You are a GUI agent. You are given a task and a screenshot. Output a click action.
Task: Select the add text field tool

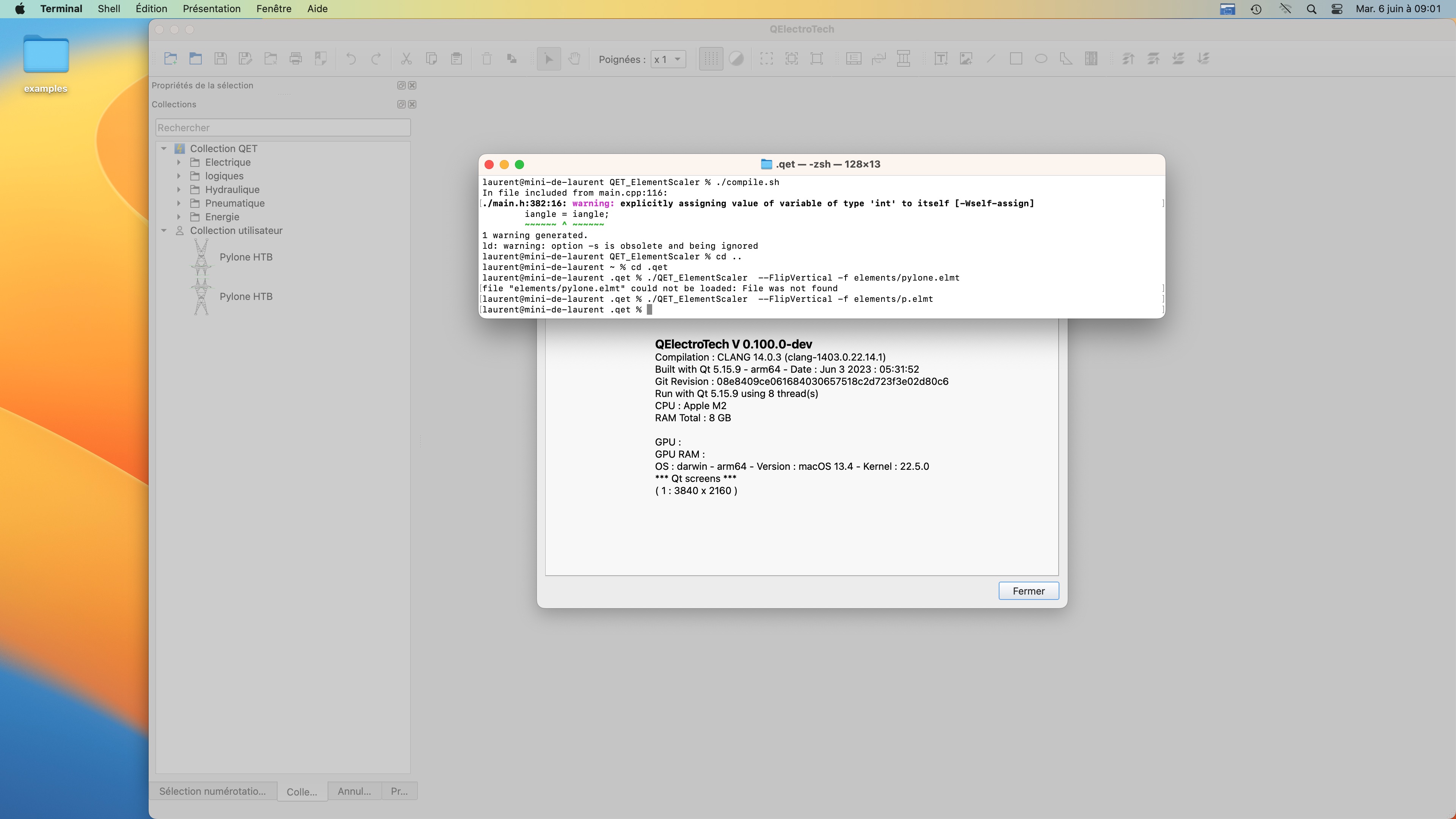[941, 58]
